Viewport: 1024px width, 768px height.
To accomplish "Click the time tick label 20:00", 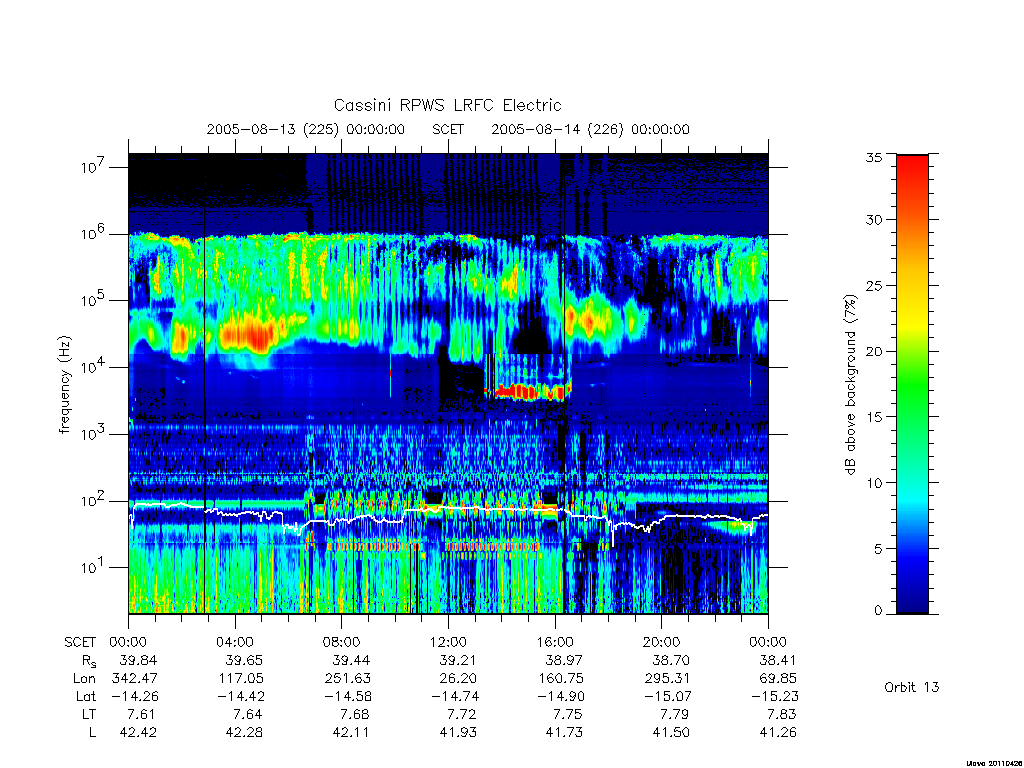I will 661,642.
